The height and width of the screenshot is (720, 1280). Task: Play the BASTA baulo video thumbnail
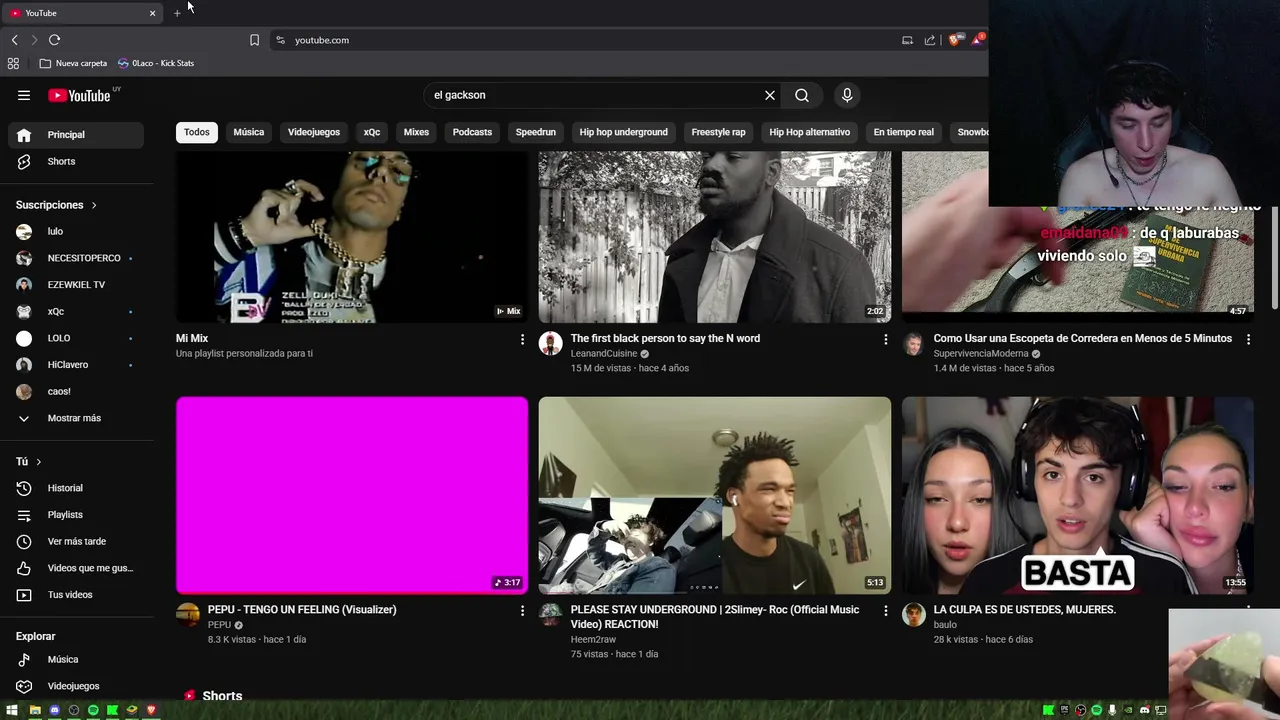tap(1078, 495)
